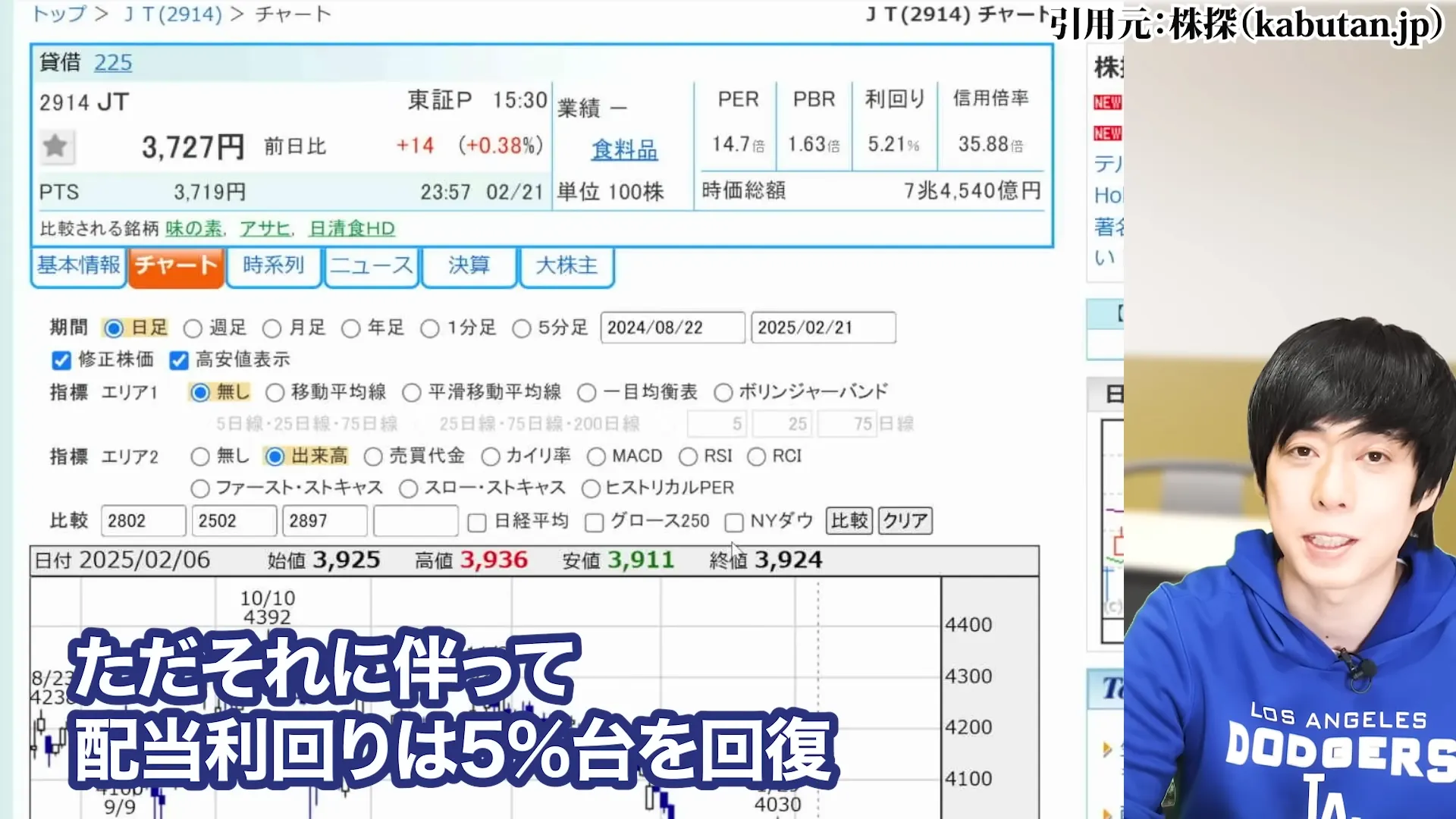
Task: Select the カイリ率 radio
Action: click(x=491, y=457)
